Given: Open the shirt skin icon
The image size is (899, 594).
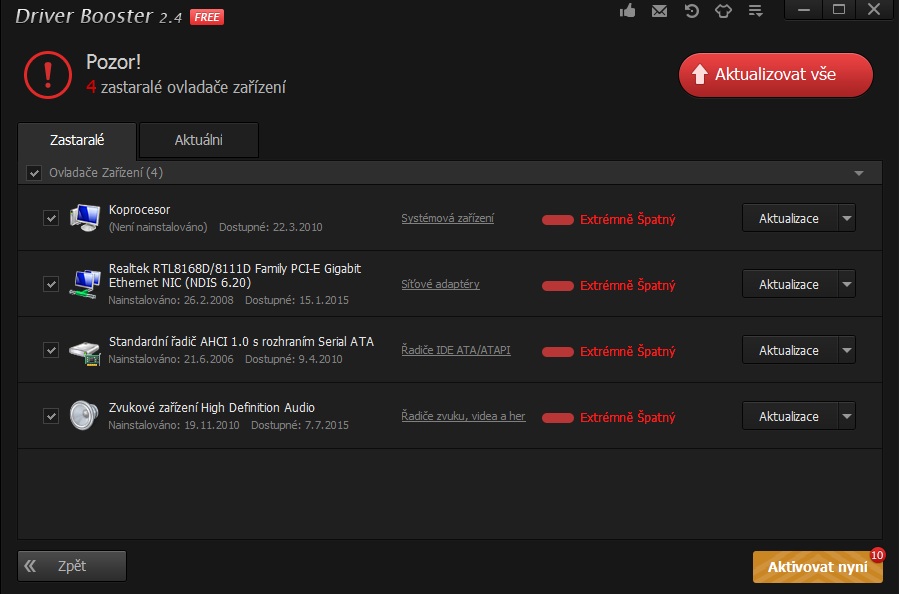Looking at the screenshot, I should pyautogui.click(x=723, y=11).
